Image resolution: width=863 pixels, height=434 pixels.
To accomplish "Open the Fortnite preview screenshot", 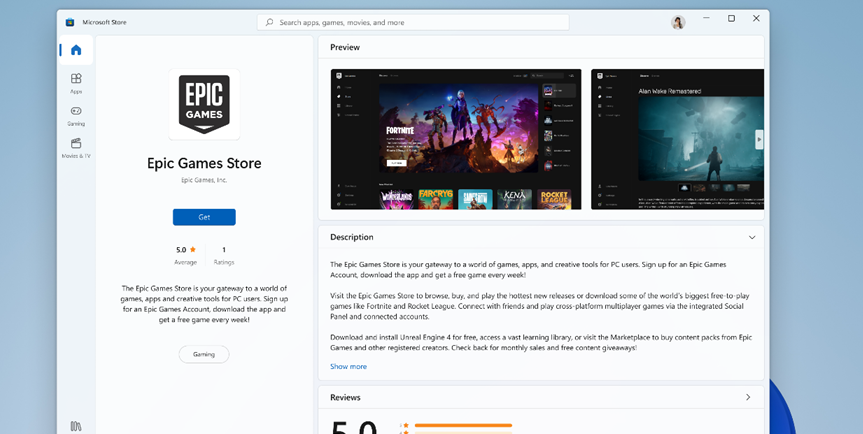I will (456, 139).
